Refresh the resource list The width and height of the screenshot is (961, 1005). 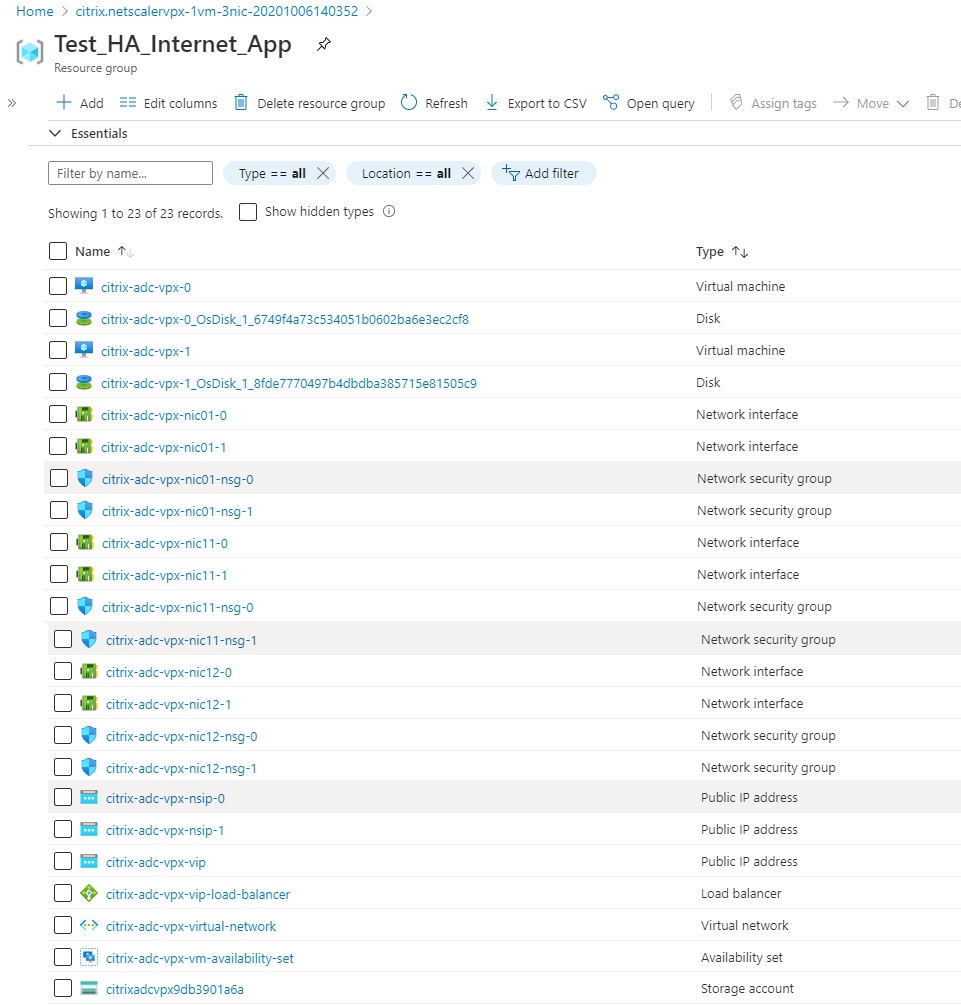[x=434, y=103]
